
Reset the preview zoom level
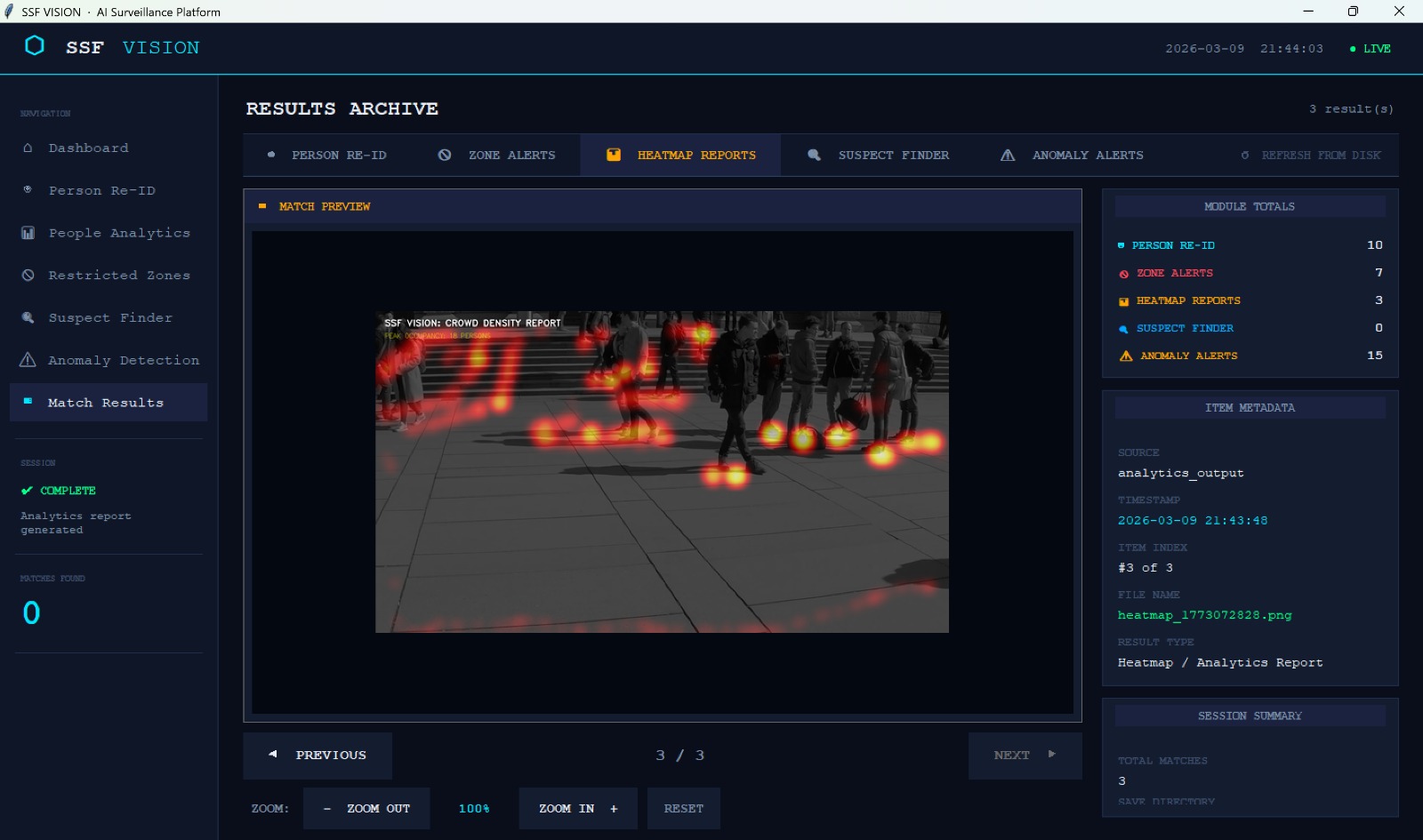click(x=683, y=809)
